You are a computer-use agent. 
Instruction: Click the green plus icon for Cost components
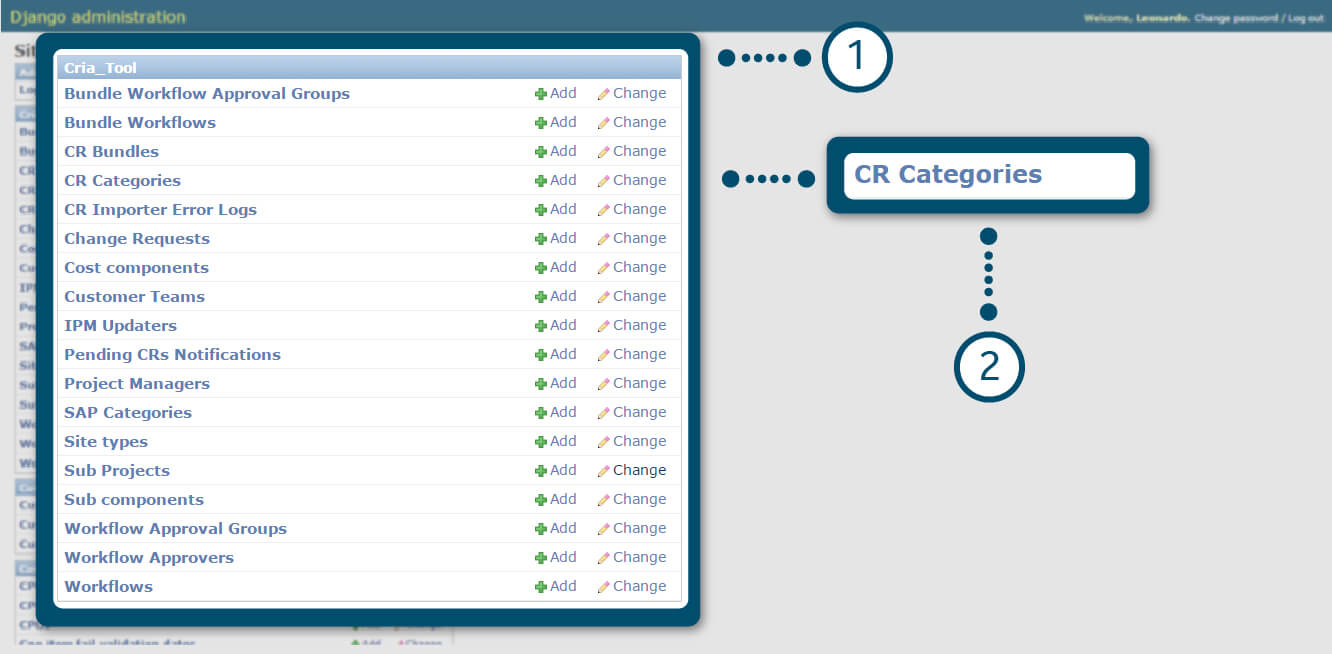pos(541,268)
